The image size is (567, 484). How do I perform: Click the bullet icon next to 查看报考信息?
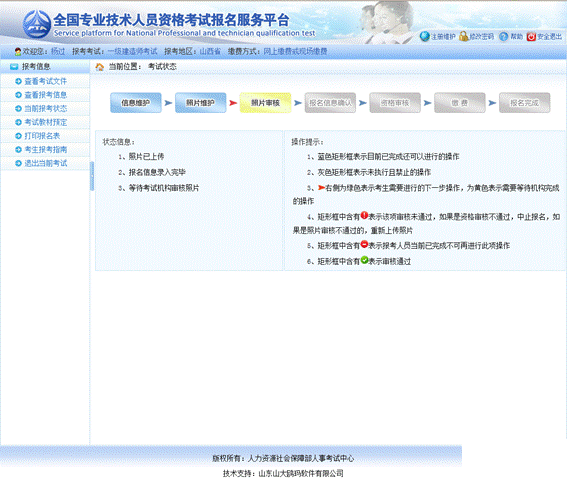pyautogui.click(x=18, y=95)
